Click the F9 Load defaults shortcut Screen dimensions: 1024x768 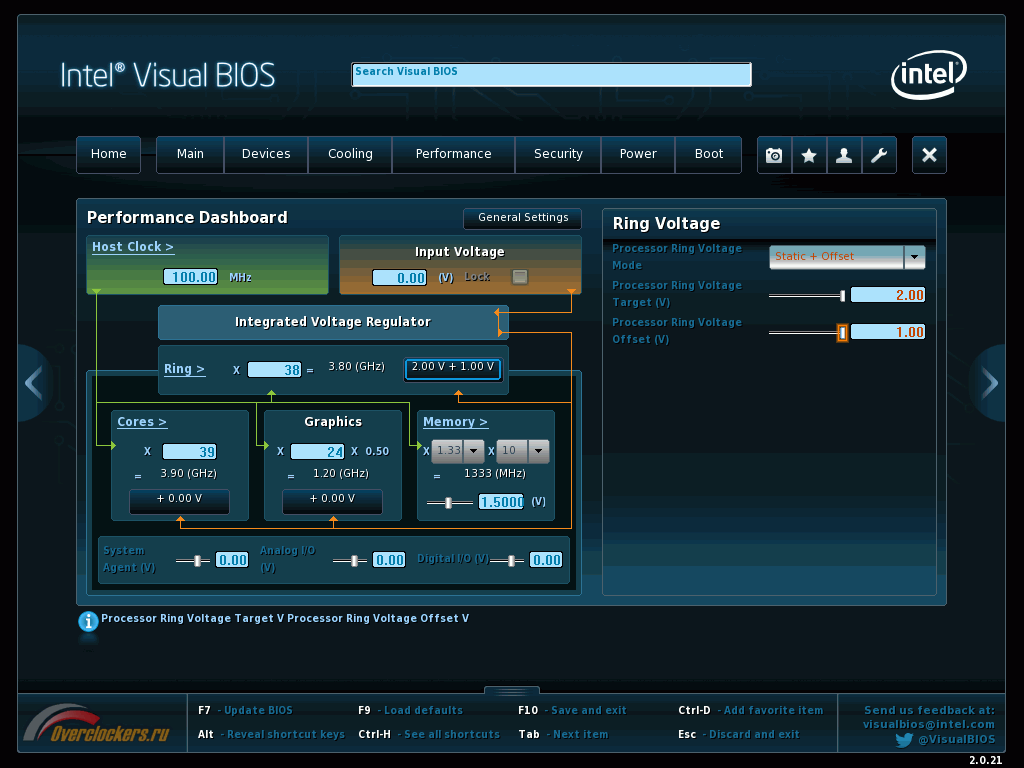pyautogui.click(x=410, y=710)
